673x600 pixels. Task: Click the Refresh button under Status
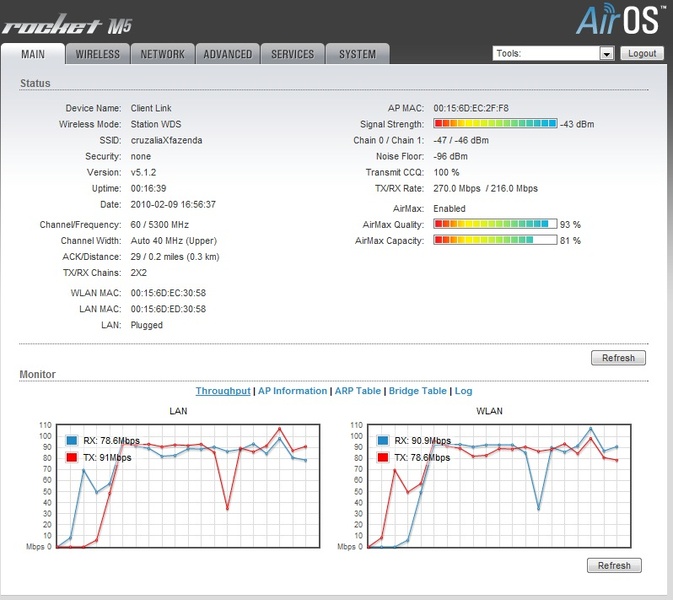618,358
